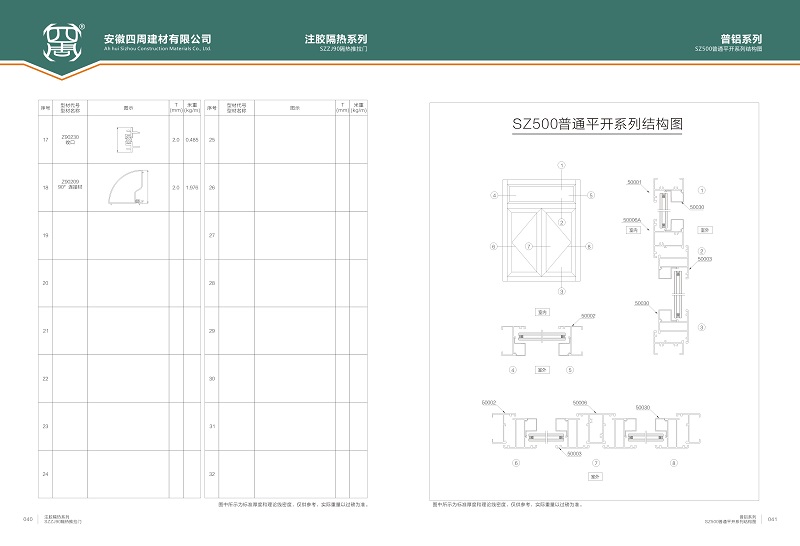Click the 普铝系列 header heading
800x546 pixels.
(x=742, y=39)
